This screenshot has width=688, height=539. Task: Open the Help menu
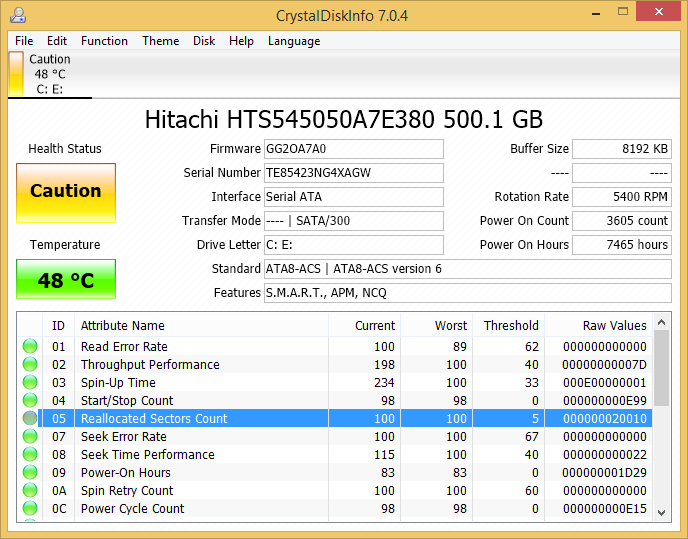pyautogui.click(x=241, y=41)
